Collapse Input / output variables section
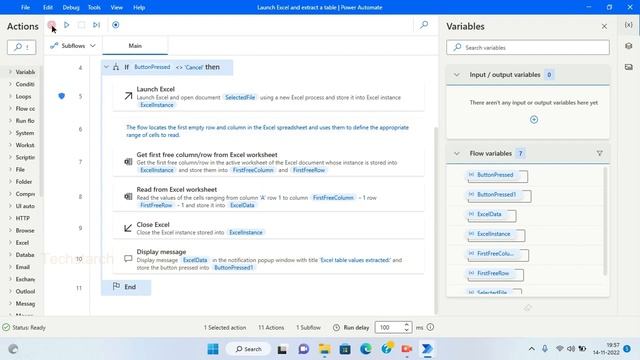 (x=457, y=75)
